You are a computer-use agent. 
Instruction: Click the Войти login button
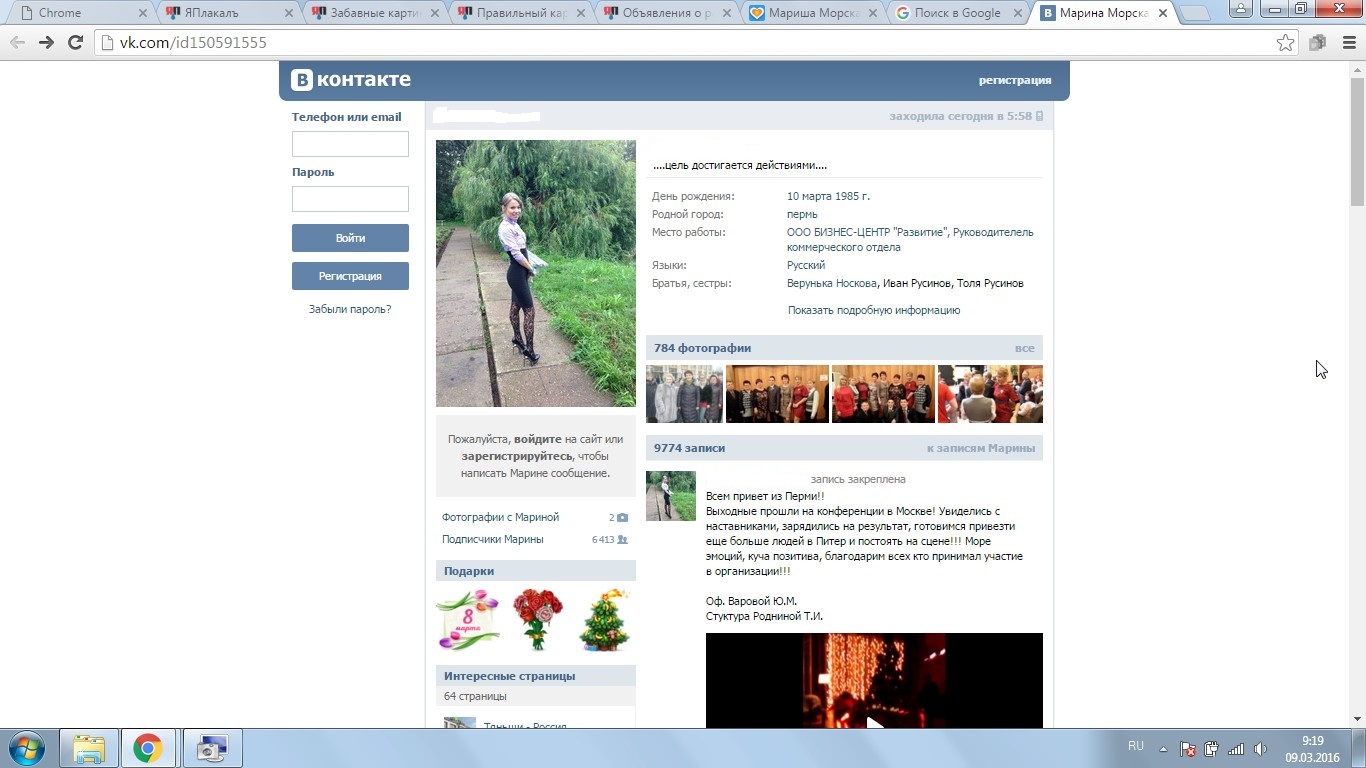tap(350, 238)
